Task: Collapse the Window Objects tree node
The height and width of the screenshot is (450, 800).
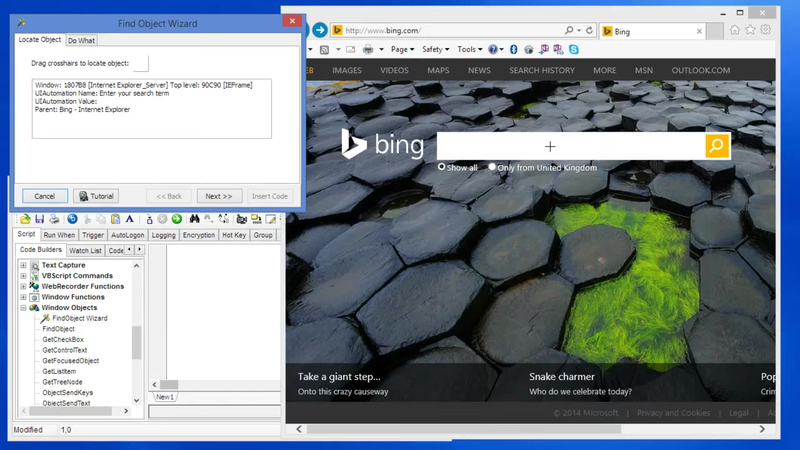Action: 23,308
